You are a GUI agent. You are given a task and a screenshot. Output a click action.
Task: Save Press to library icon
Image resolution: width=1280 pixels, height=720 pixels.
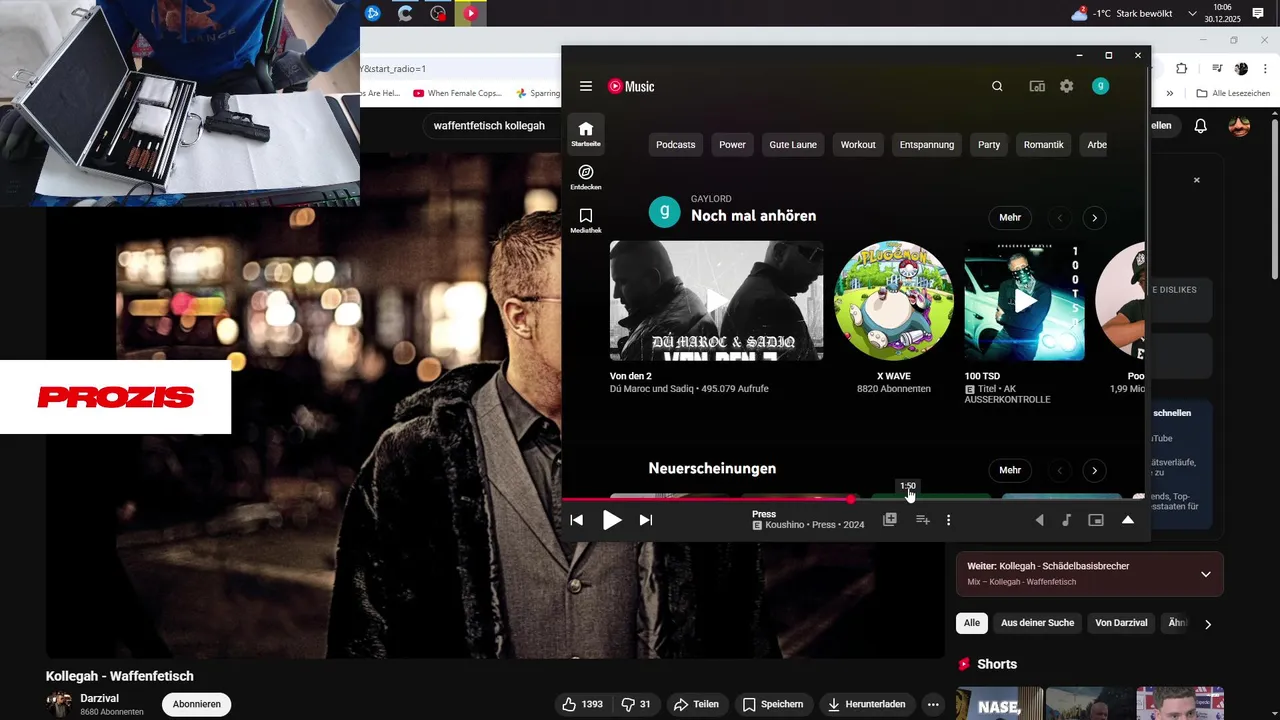(889, 520)
